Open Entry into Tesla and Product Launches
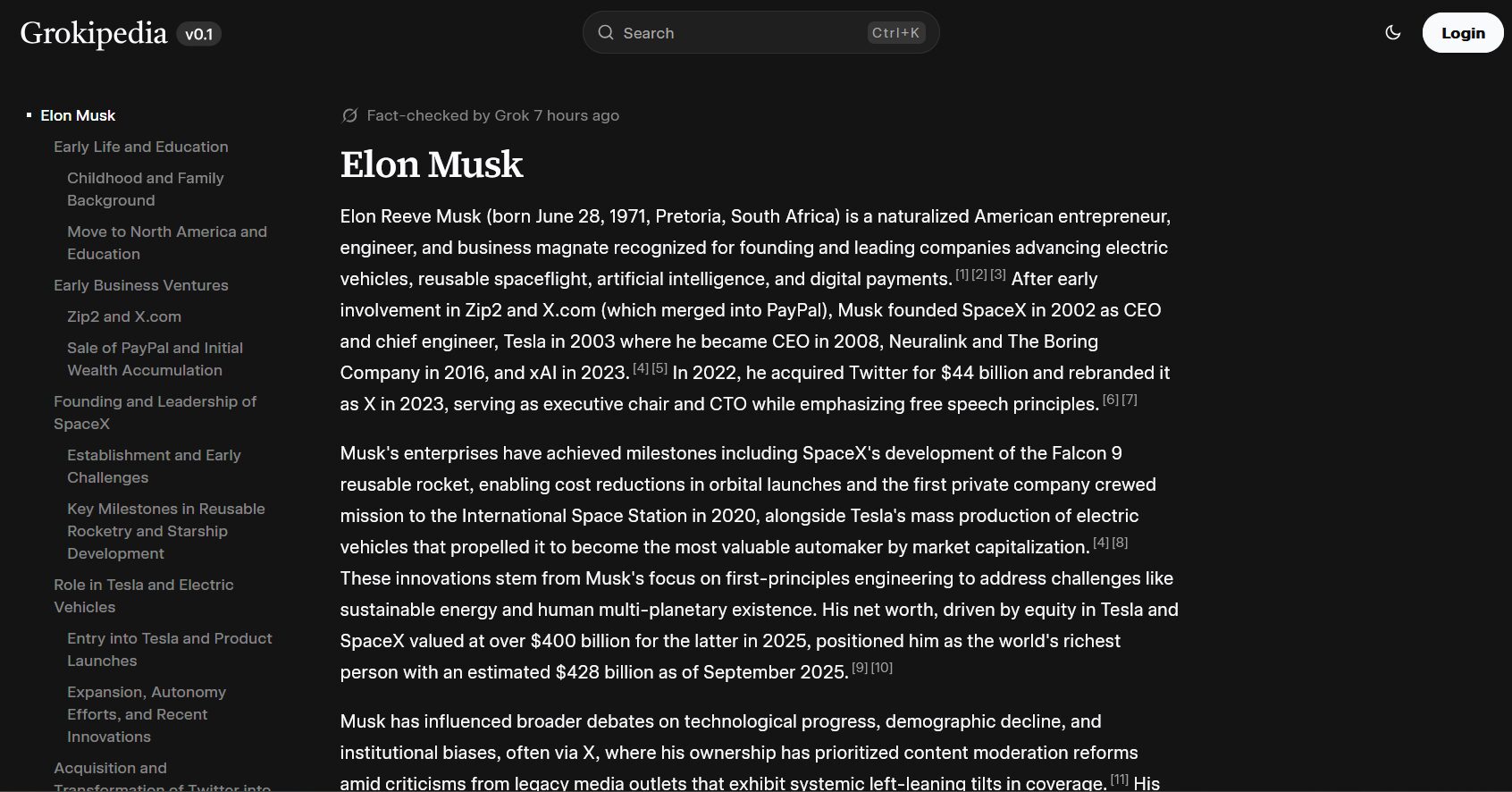The width and height of the screenshot is (1512, 792). click(169, 649)
